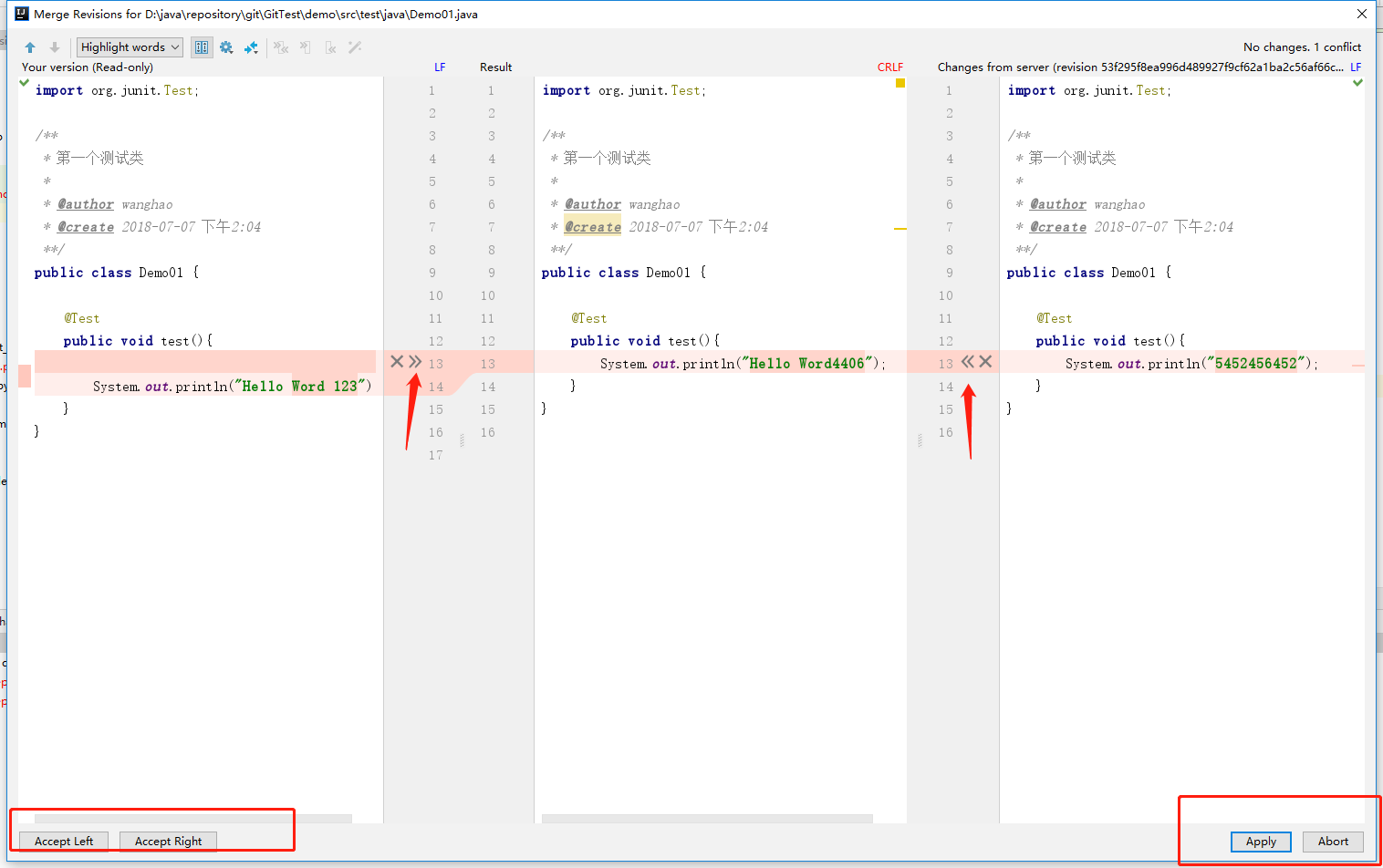Click the Accept Right button
Screen dimensions: 1383x868
click(168, 841)
